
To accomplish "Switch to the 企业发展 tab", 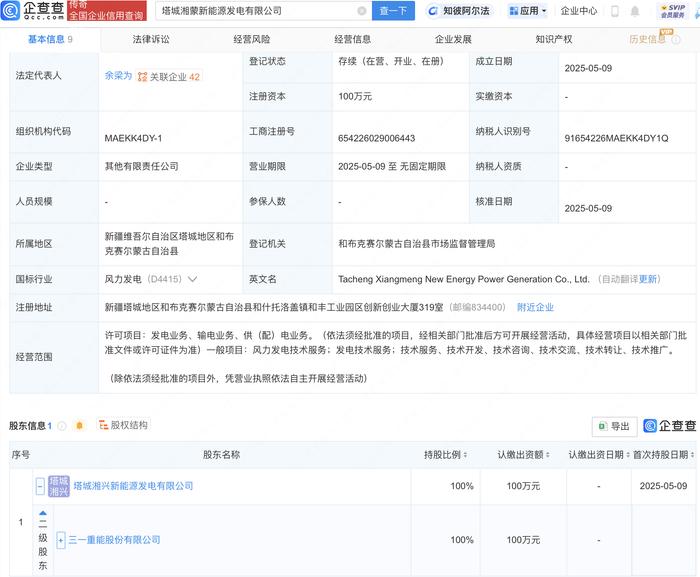I will coord(454,39).
